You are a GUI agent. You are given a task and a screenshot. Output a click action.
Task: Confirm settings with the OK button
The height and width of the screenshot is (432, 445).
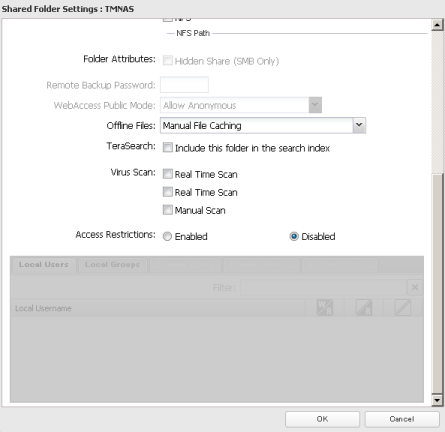coord(322,419)
